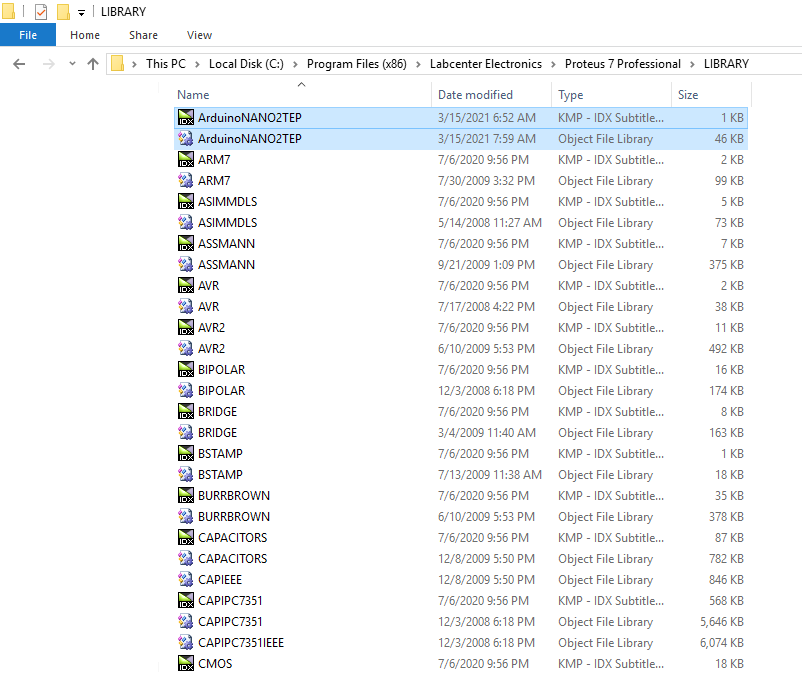Screen dimensions: 802x676
Task: Click the date 7/30/2009 3:32 PM
Action: [x=486, y=181]
